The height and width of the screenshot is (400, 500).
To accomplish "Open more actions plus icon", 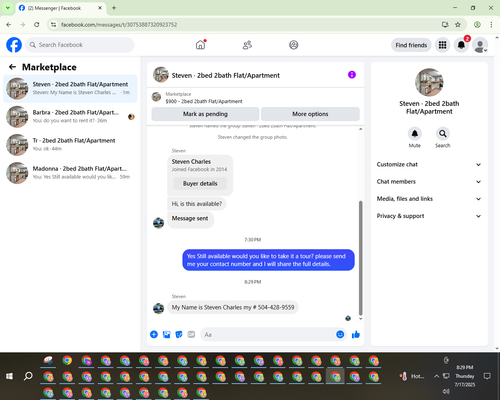I will pyautogui.click(x=154, y=334).
